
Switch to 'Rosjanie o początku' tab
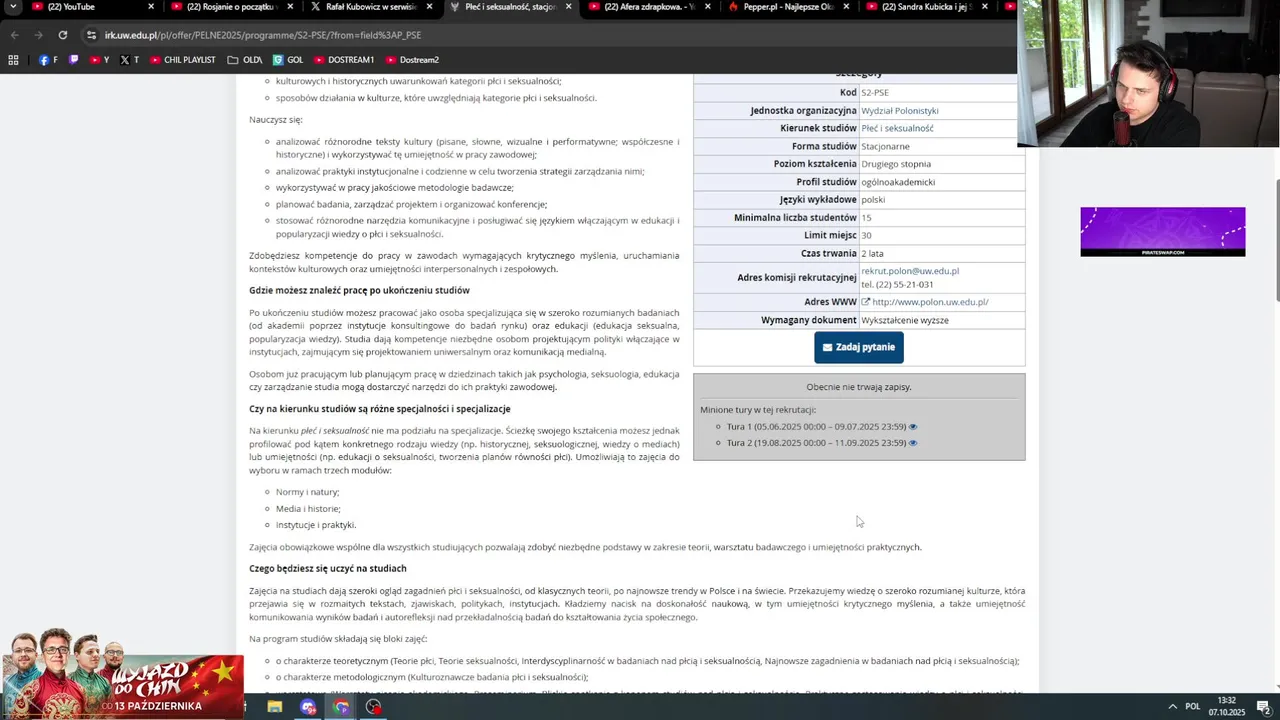[228, 7]
